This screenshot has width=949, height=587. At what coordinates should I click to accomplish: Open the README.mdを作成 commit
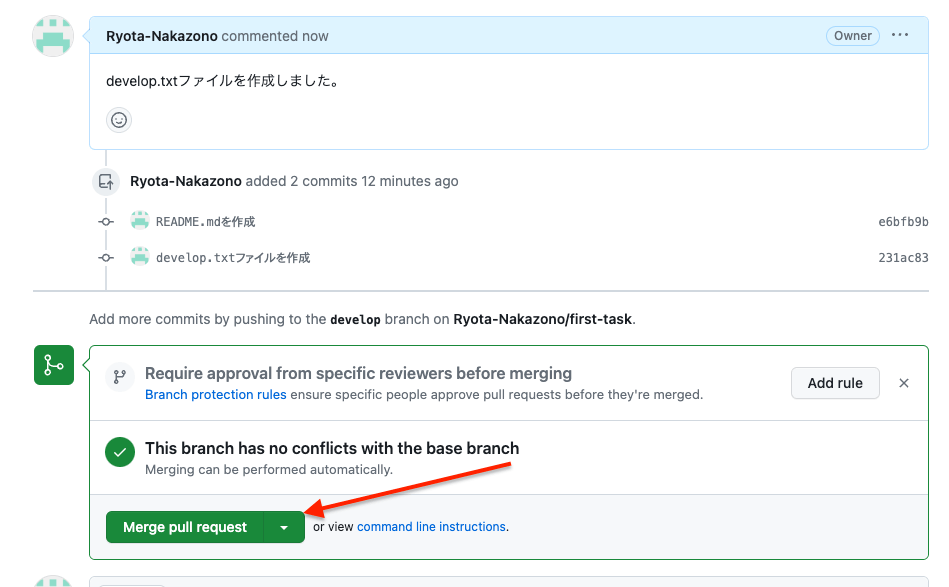(206, 222)
